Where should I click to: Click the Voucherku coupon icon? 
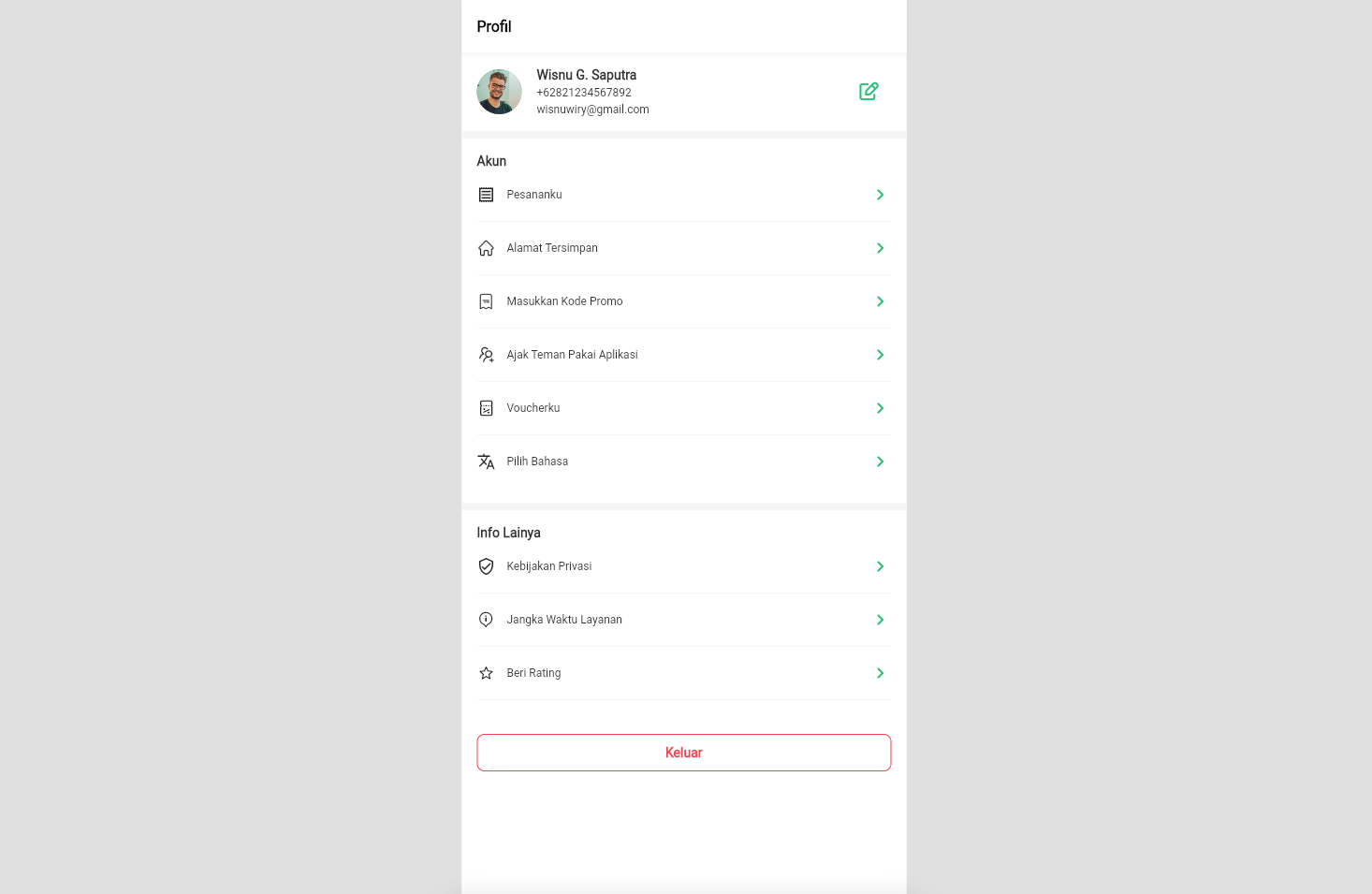(x=486, y=408)
